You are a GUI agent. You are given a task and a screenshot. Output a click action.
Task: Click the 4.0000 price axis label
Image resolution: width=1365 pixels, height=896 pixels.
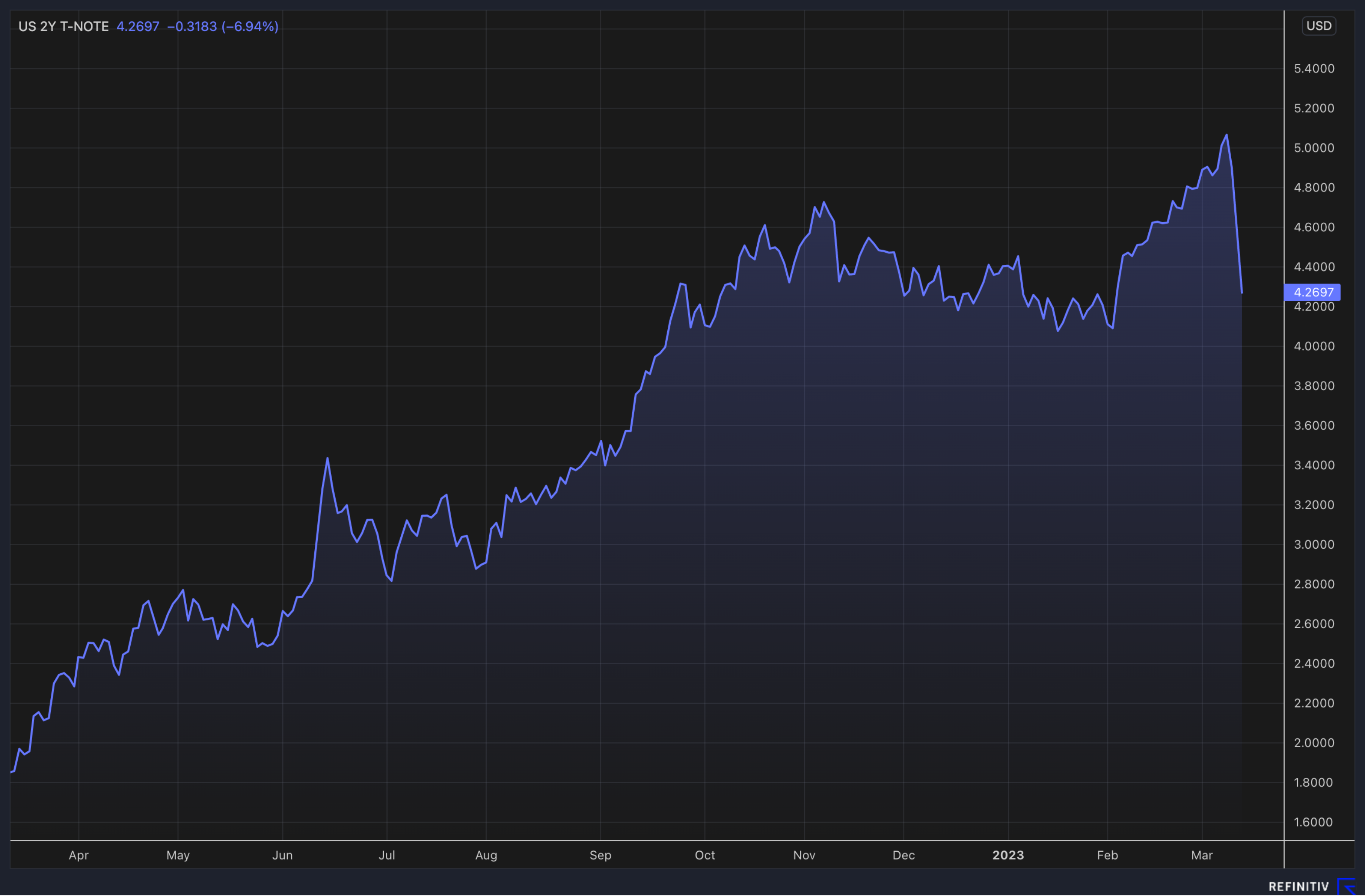(1314, 346)
